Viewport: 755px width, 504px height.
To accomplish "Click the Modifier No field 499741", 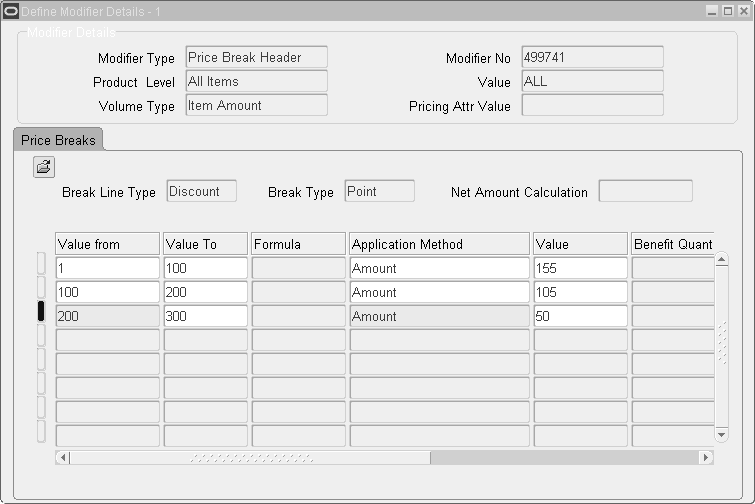I will click(592, 57).
